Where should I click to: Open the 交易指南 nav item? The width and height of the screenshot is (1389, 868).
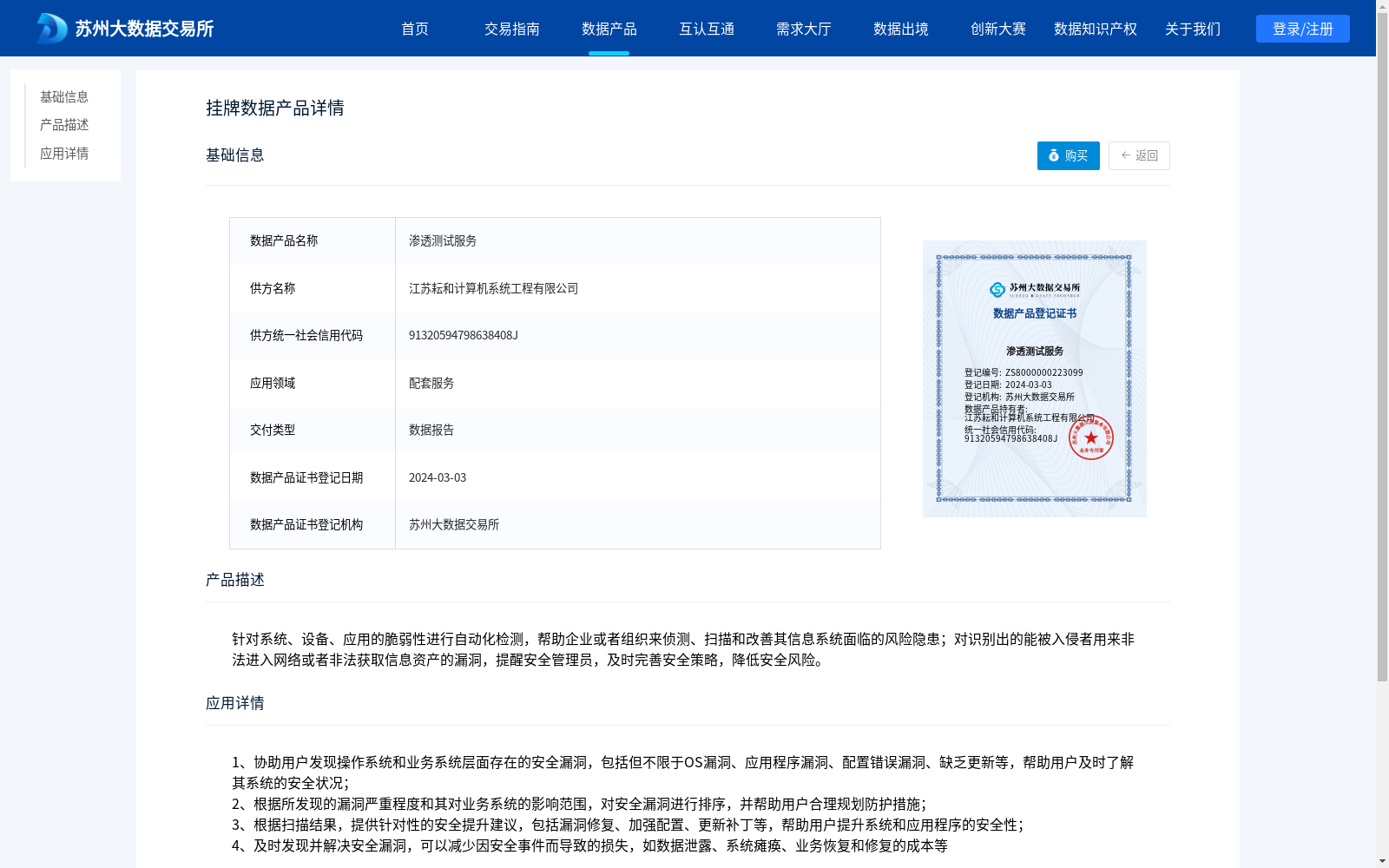512,29
